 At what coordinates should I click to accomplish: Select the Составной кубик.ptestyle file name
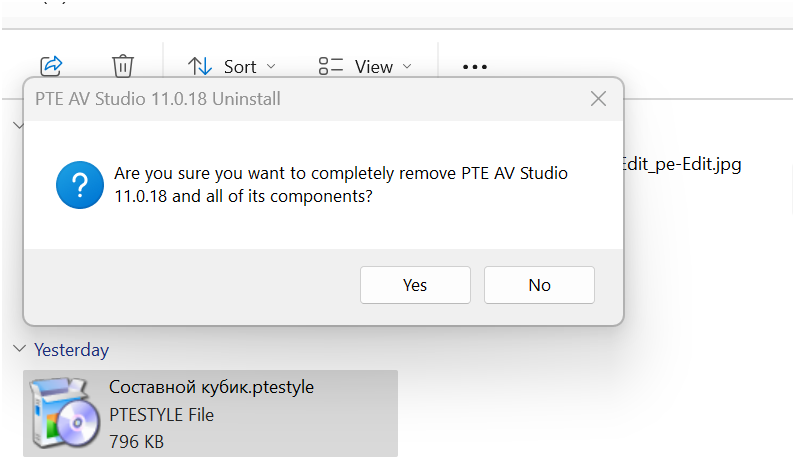click(211, 387)
